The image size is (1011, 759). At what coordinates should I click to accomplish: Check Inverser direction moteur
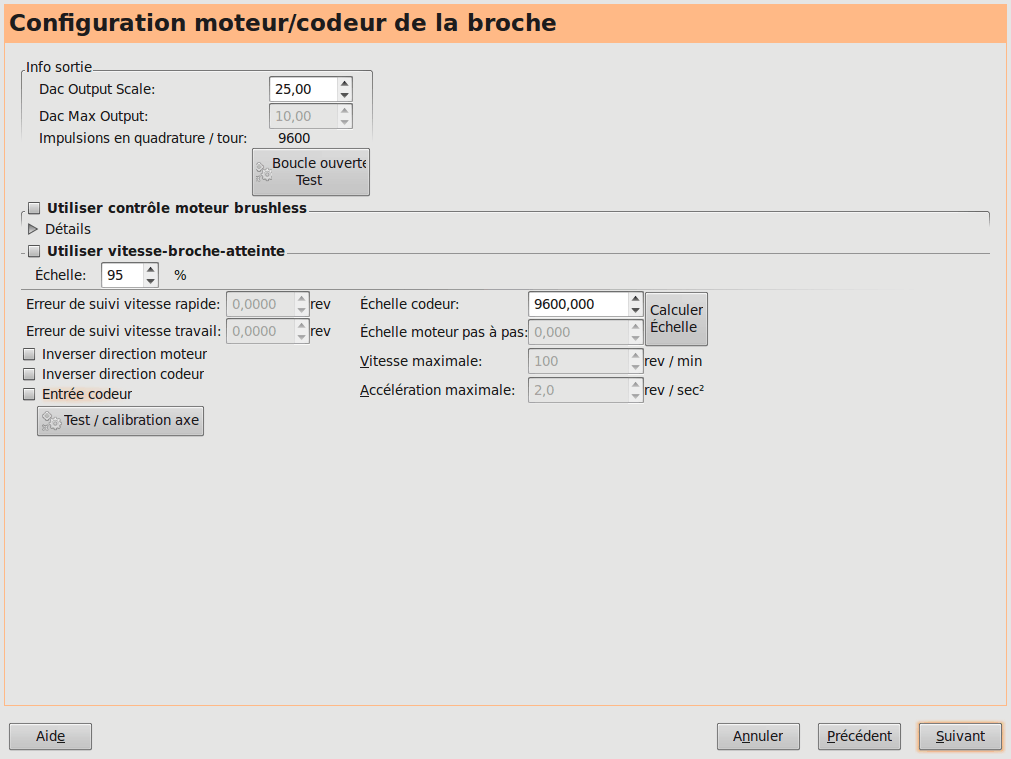point(29,354)
